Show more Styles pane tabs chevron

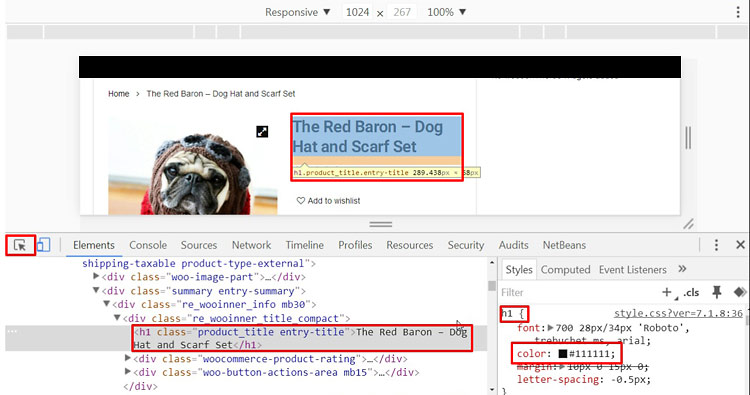click(682, 269)
